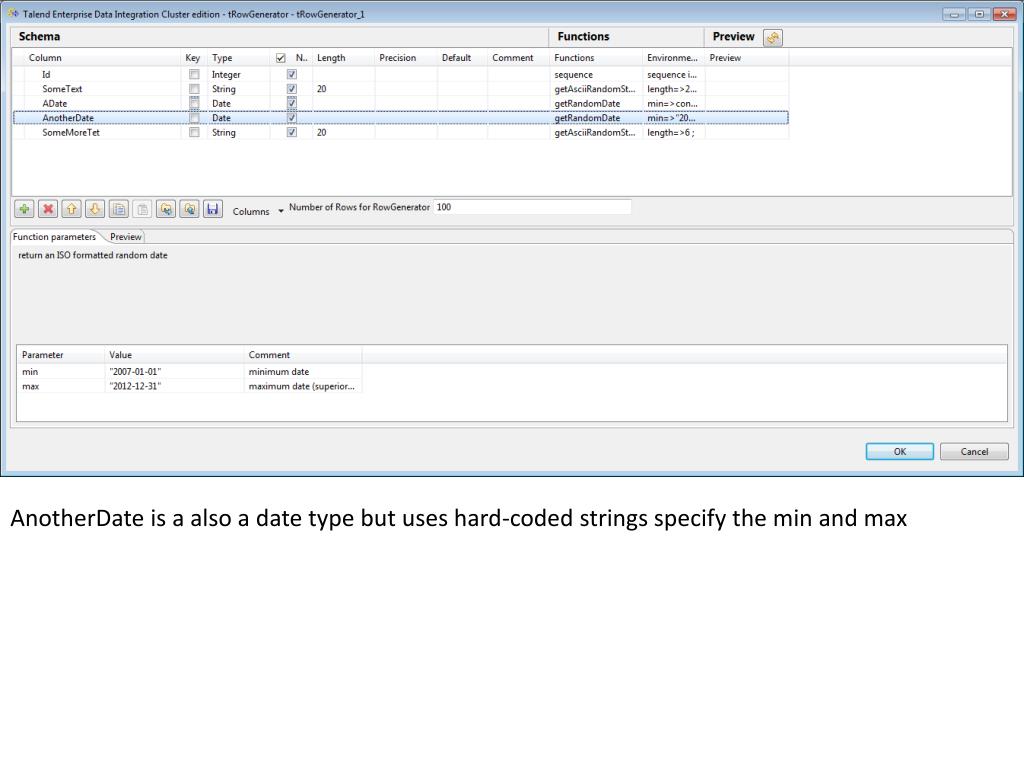Edit the max parameter value "2012-12-31"
Viewport: 1024px width, 768px height.
(x=174, y=386)
